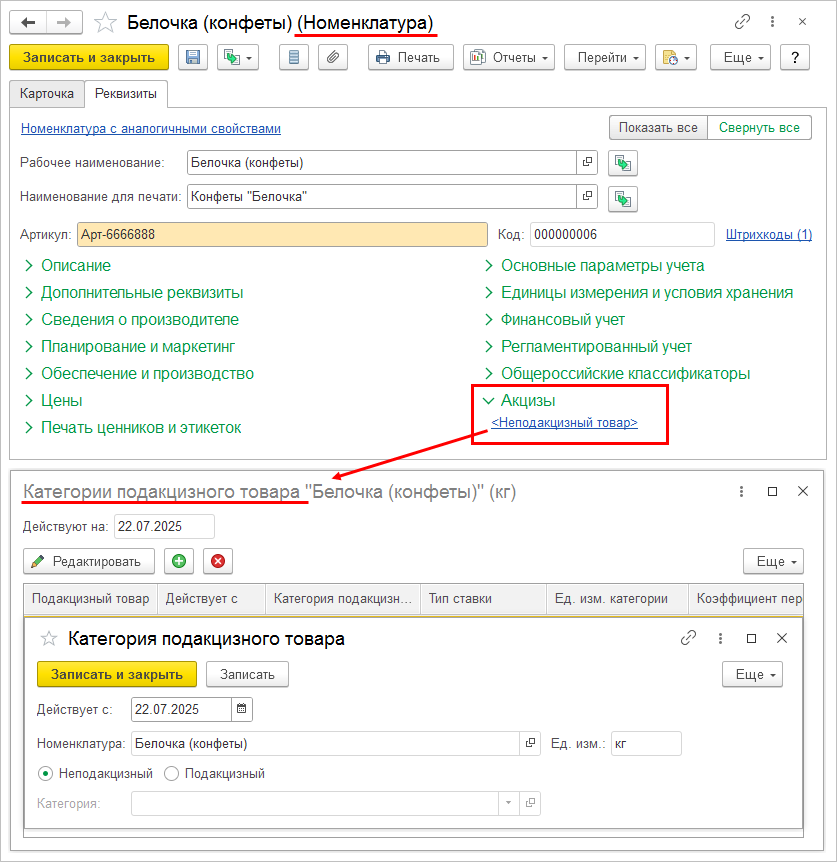
Task: Click the Показать все button
Action: point(658,128)
